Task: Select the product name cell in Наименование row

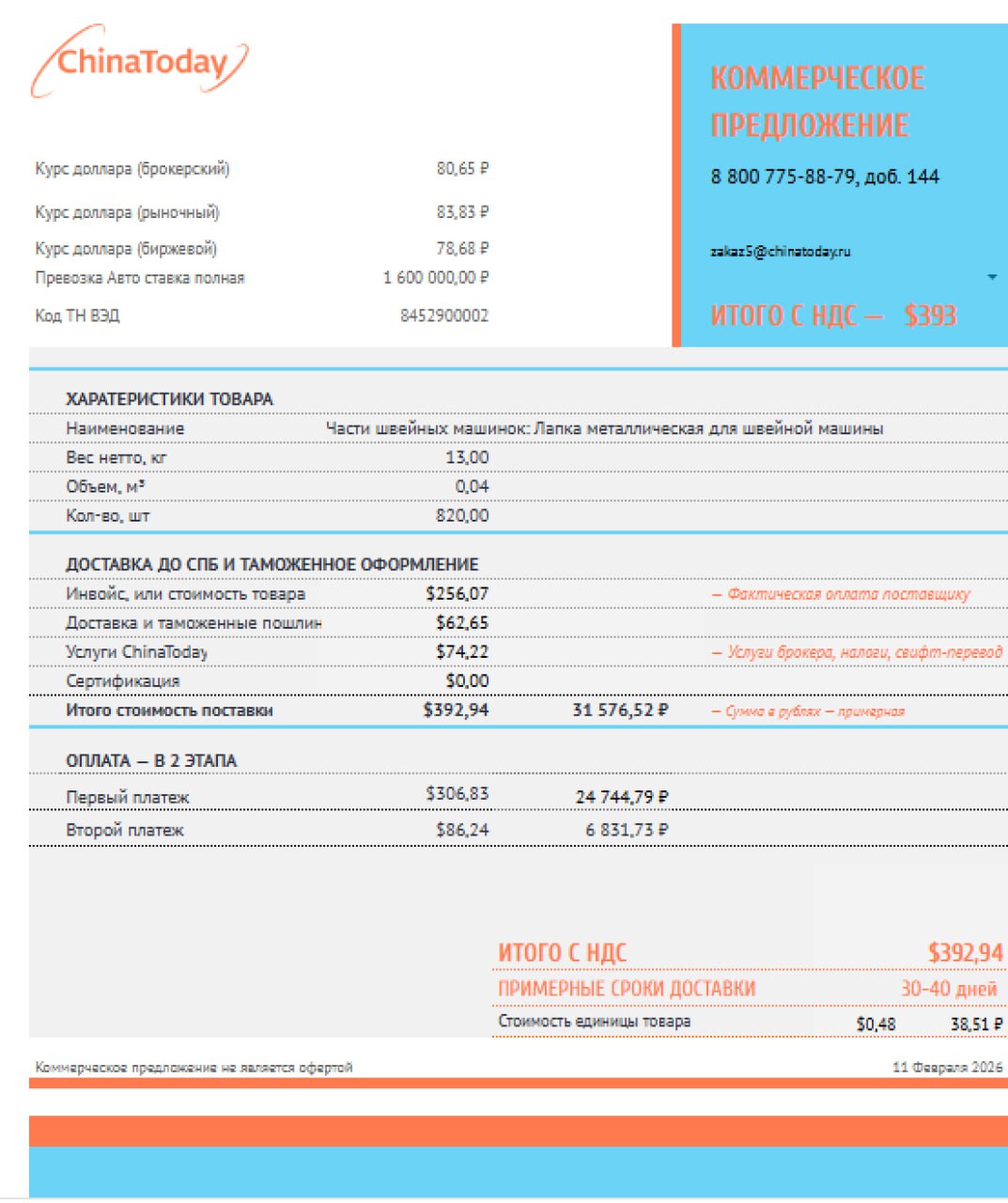Action: coord(604,429)
